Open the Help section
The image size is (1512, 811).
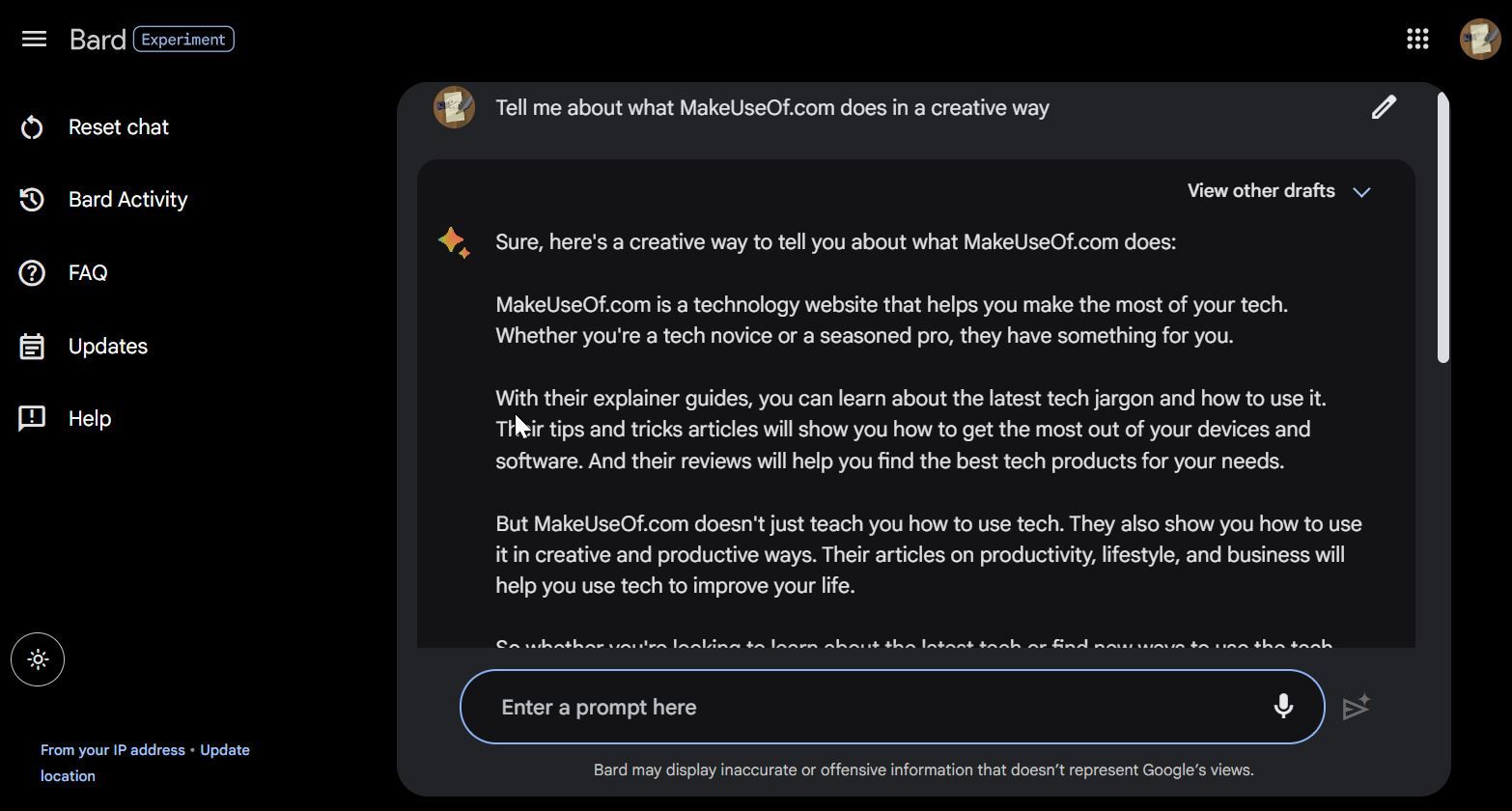[x=89, y=418]
